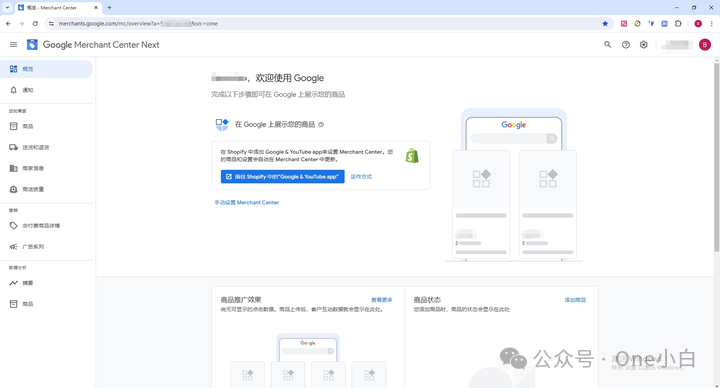
Task: Click the 商品推广效果 card heading
Action: (241, 300)
